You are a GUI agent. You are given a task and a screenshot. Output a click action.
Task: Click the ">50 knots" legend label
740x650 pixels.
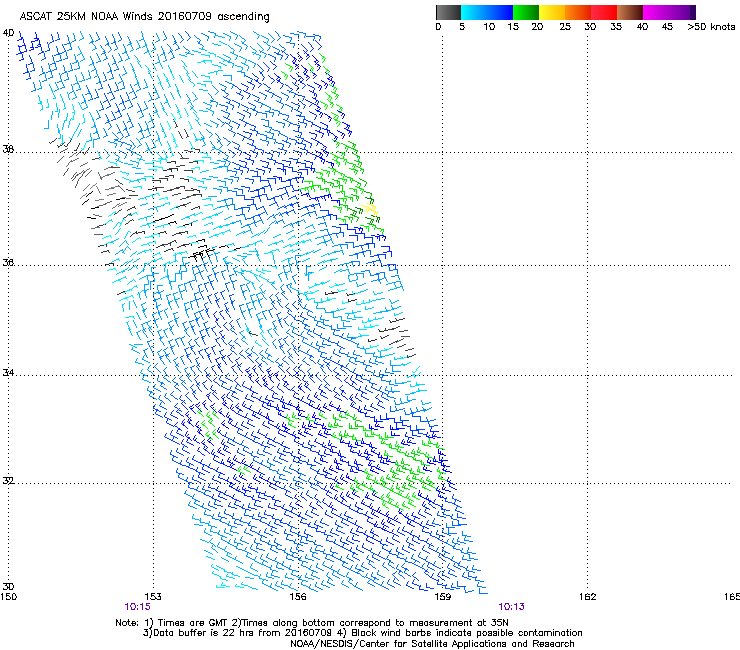pyautogui.click(x=711, y=27)
